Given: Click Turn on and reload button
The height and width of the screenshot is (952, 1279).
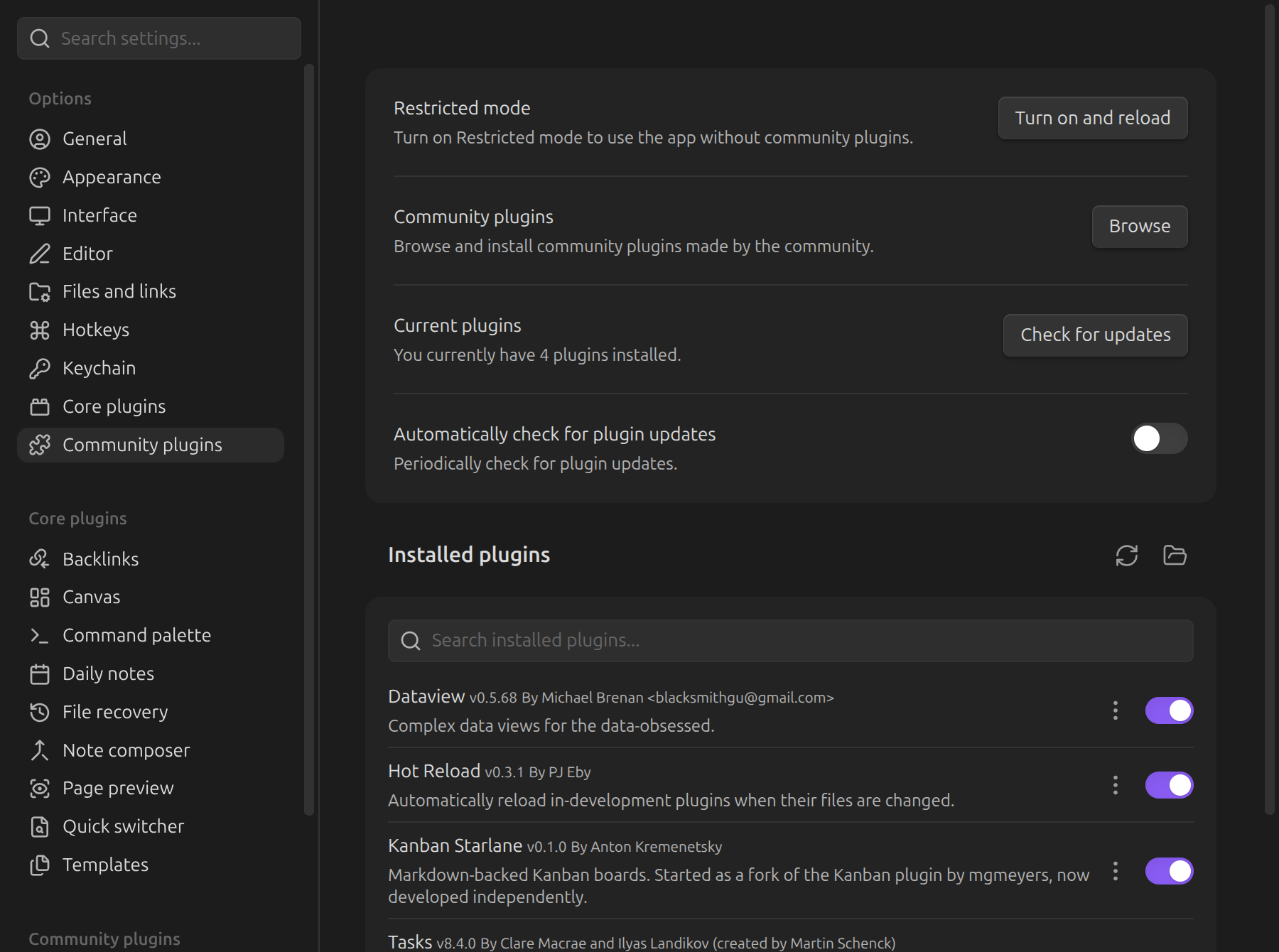Looking at the screenshot, I should coord(1093,118).
